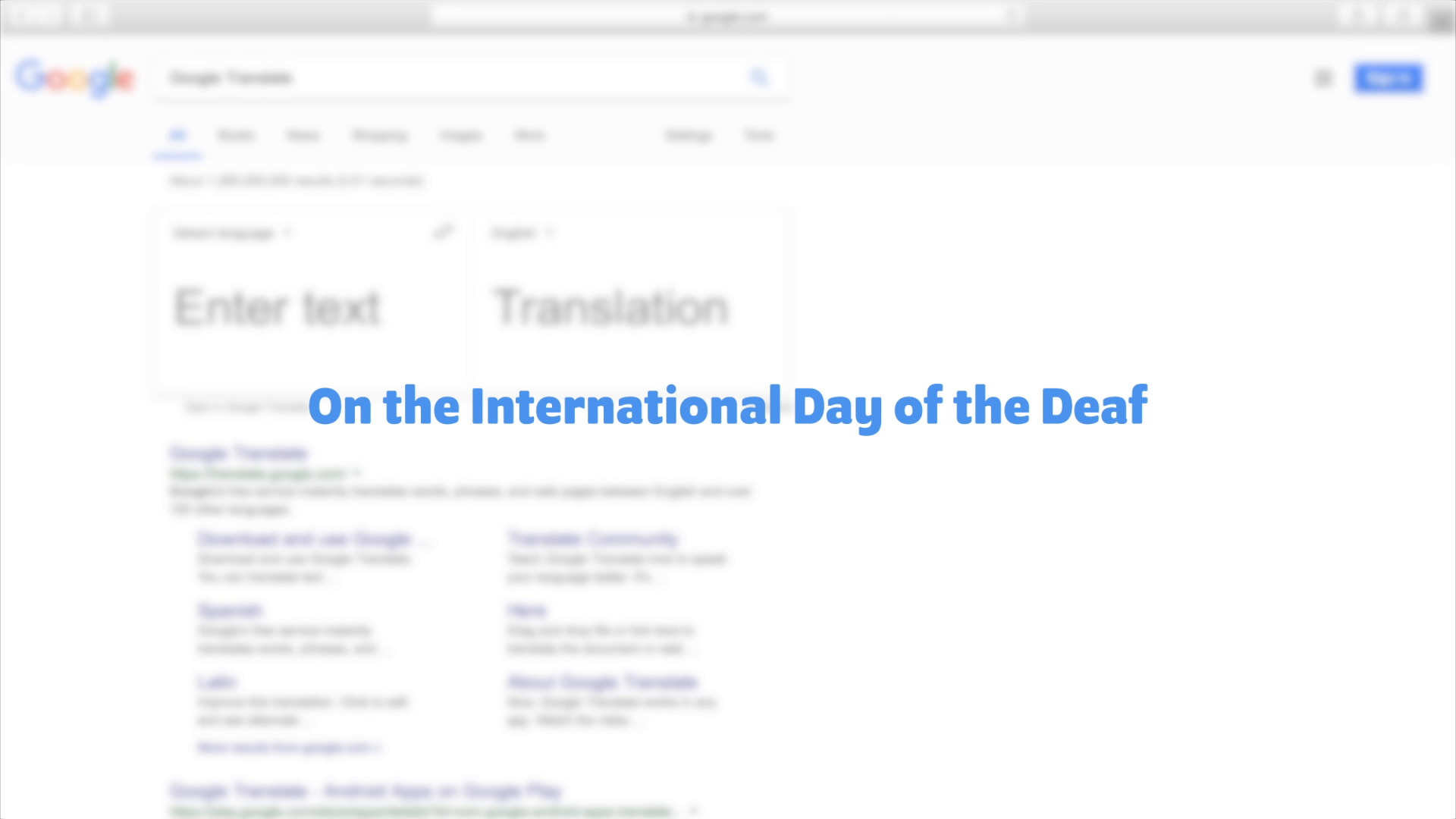Click More results from google.com link

pos(290,748)
